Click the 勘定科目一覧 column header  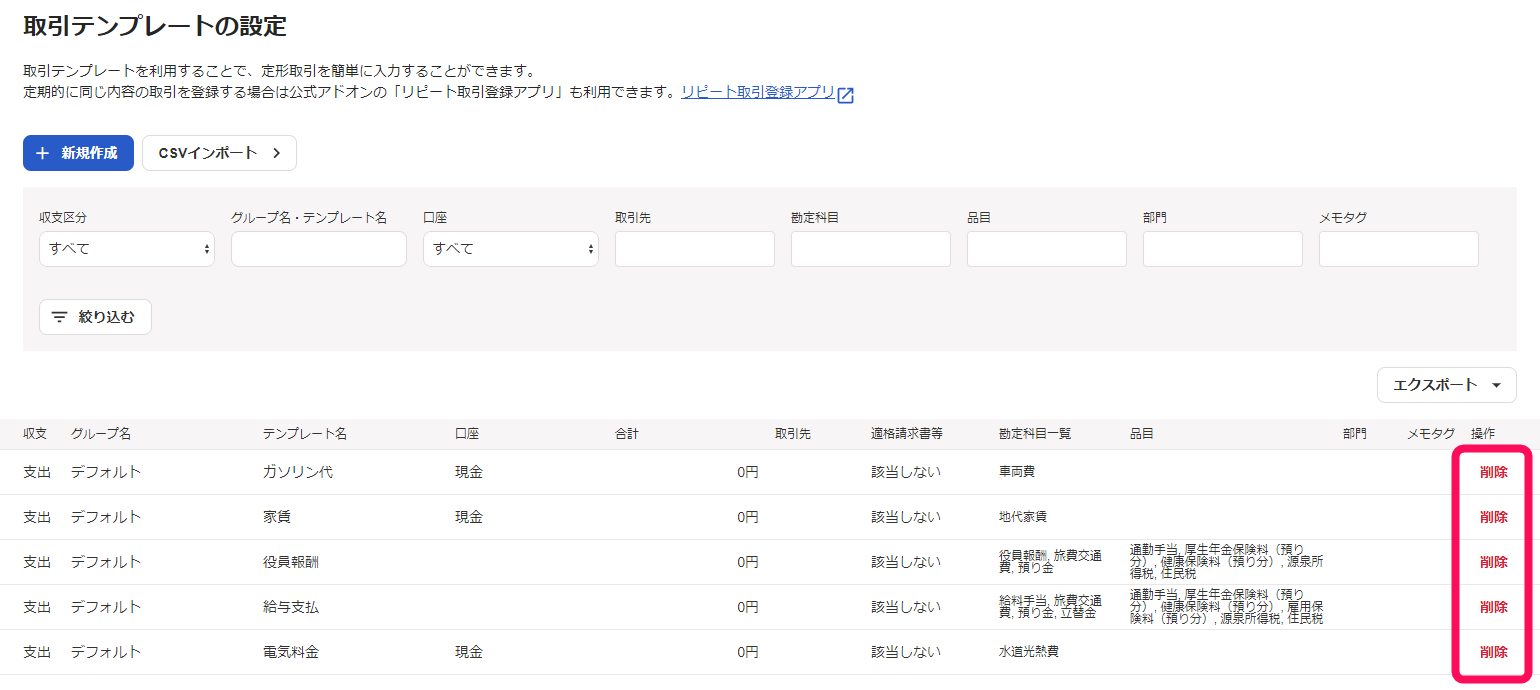[1035, 434]
